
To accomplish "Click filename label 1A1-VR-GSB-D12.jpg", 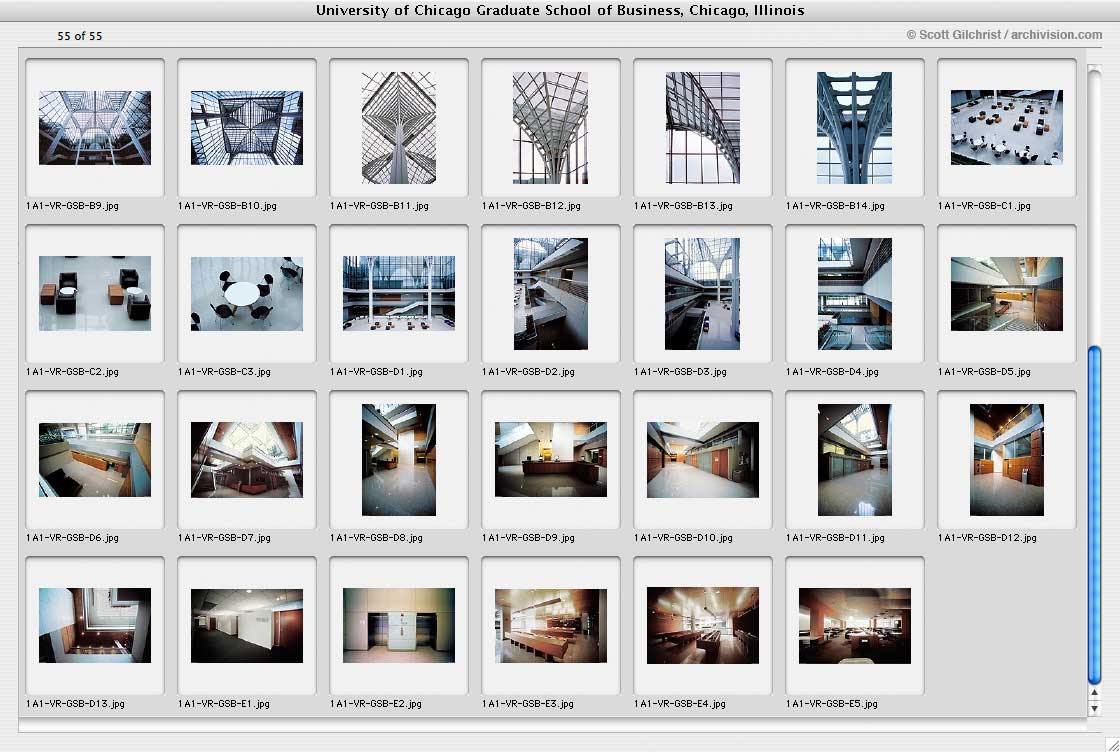I will [x=987, y=538].
